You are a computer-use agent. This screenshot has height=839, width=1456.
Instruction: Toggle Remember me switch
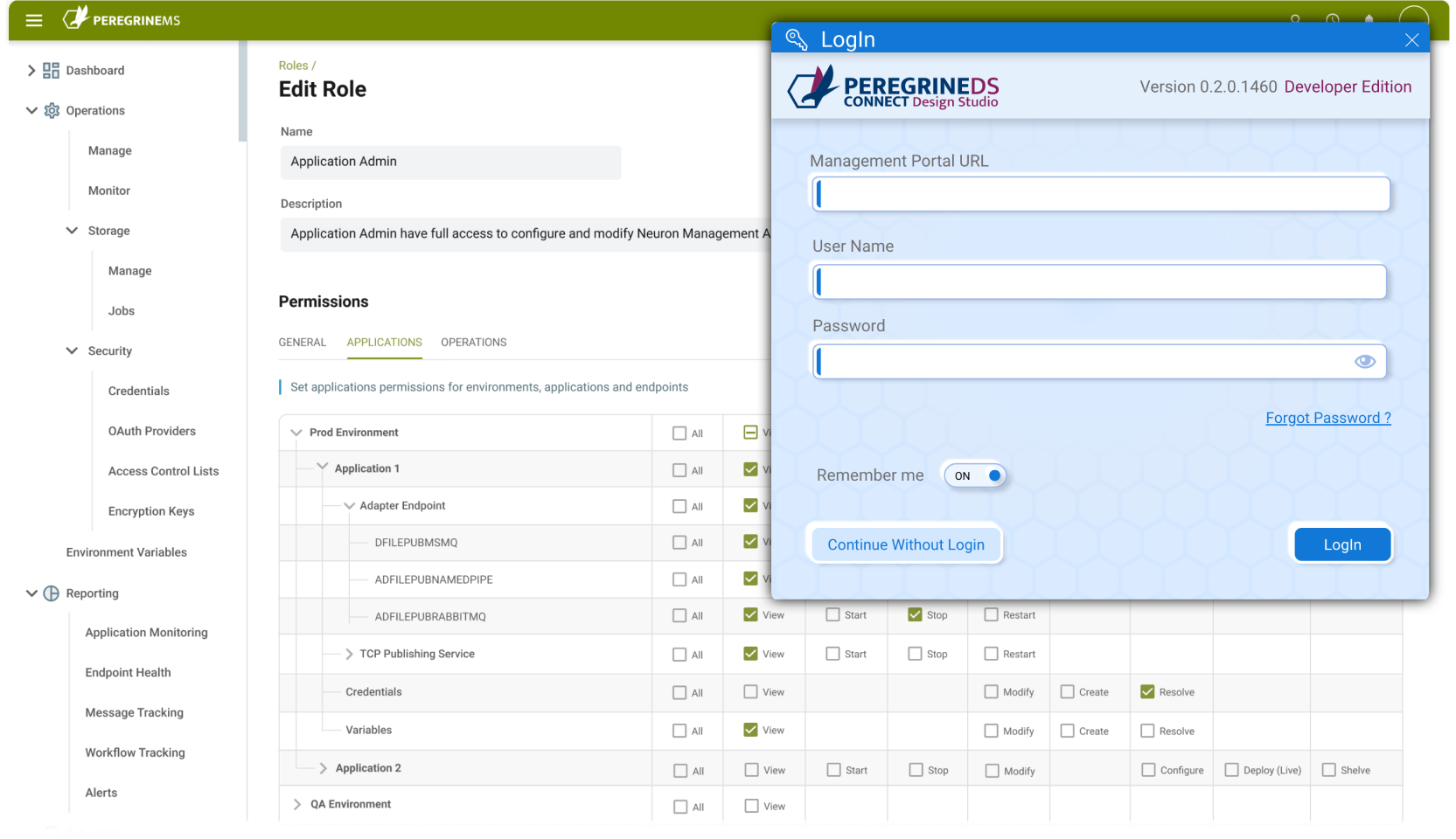pyautogui.click(x=975, y=475)
